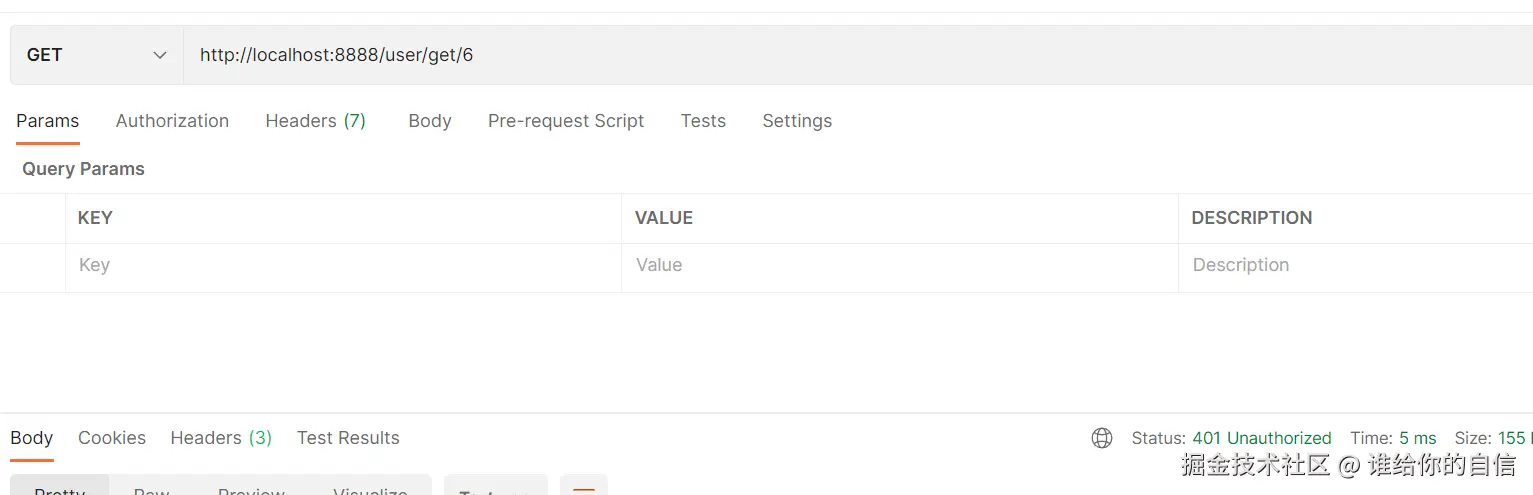
Task: Click the query param Description field
Action: (x=1350, y=265)
